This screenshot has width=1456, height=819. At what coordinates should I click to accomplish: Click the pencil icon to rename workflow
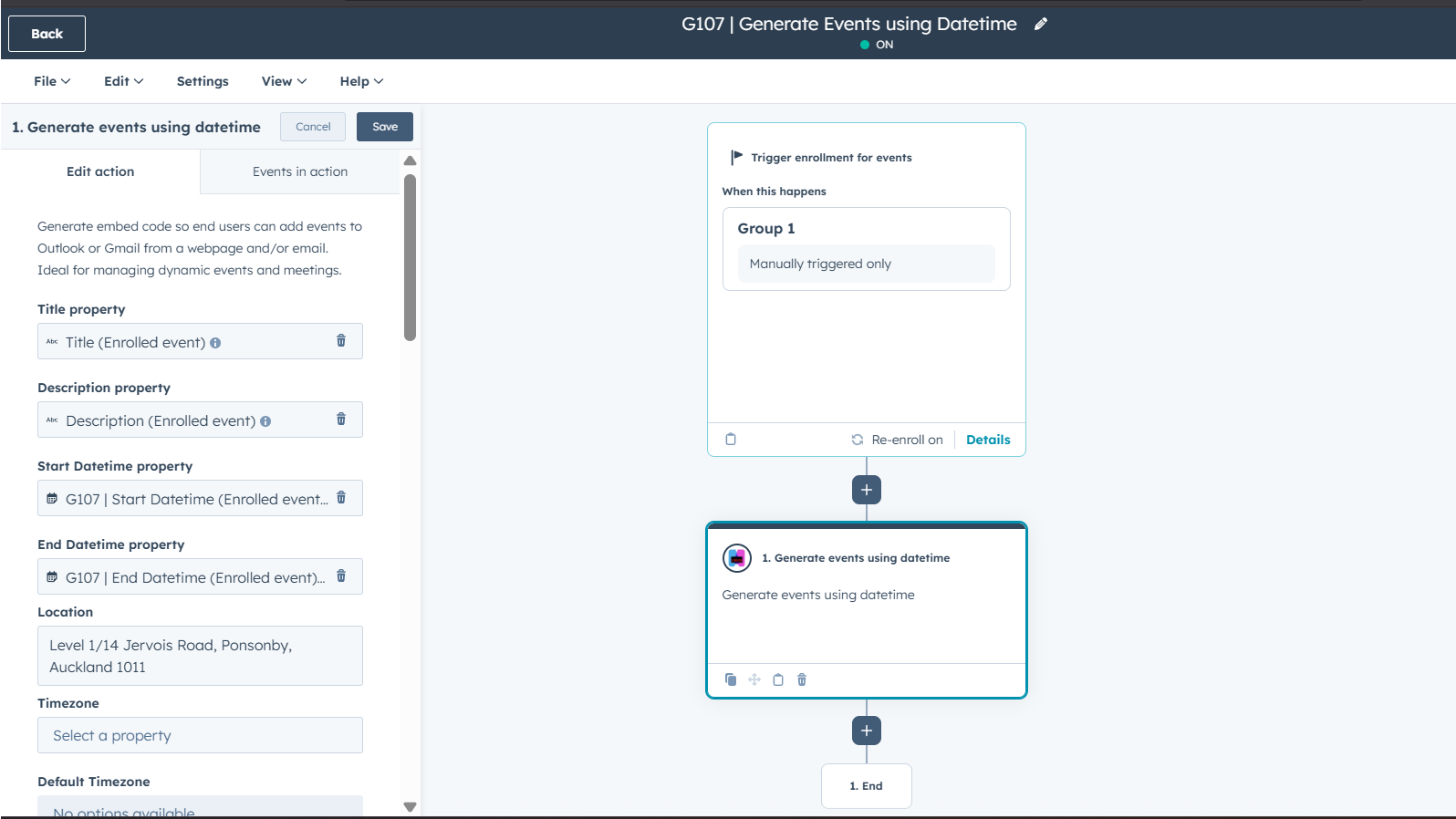[x=1040, y=25]
